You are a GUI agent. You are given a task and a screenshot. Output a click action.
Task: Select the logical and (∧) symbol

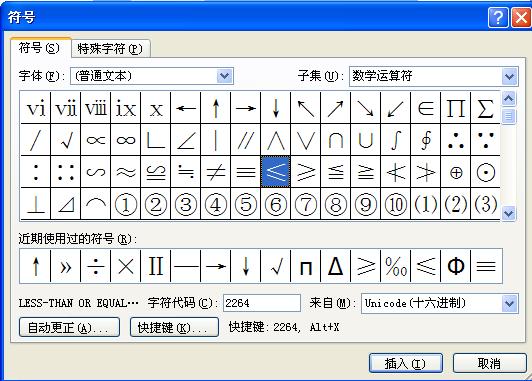pyautogui.click(x=276, y=140)
